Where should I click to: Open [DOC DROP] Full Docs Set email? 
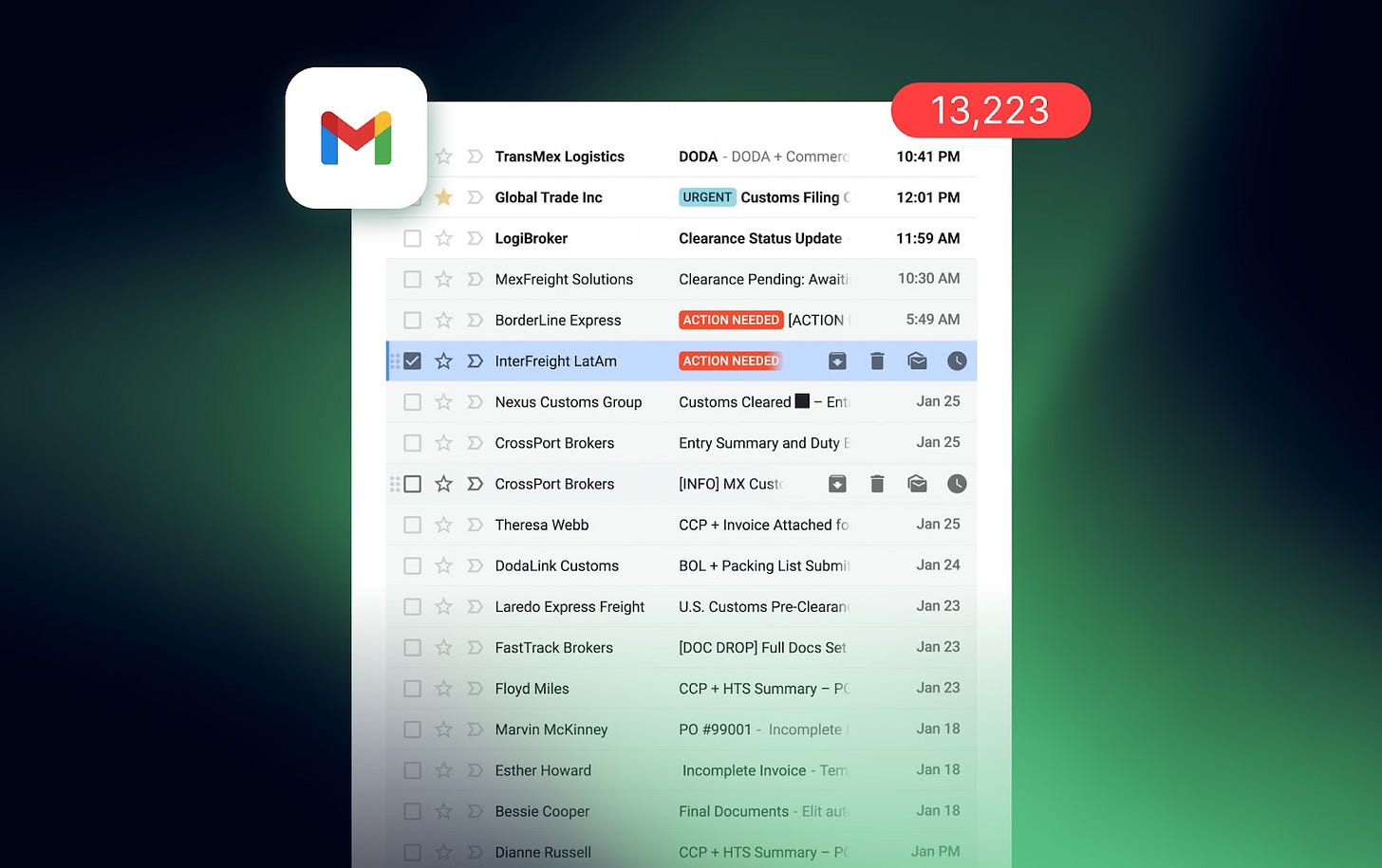(x=762, y=648)
